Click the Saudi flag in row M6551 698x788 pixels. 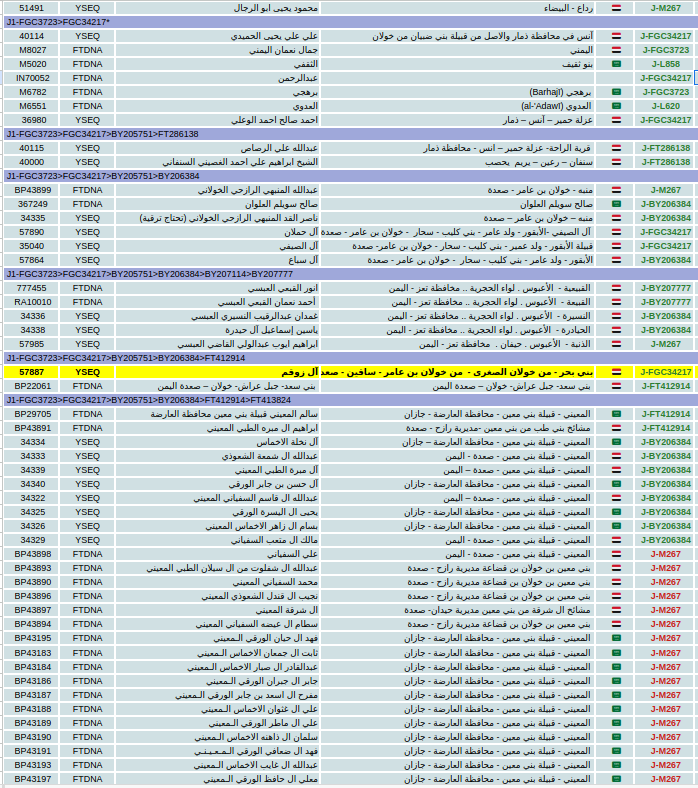click(x=616, y=106)
